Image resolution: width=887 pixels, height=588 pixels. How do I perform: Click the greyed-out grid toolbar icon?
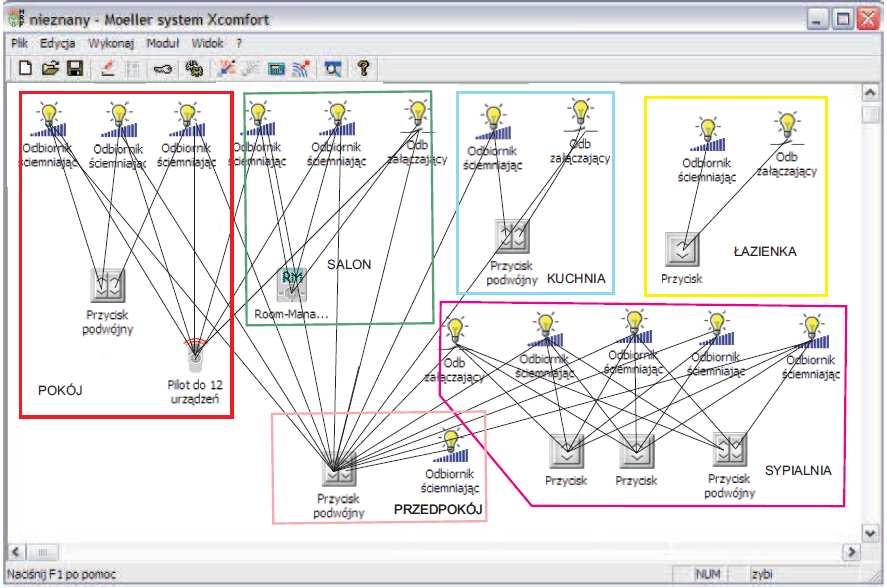[133, 69]
